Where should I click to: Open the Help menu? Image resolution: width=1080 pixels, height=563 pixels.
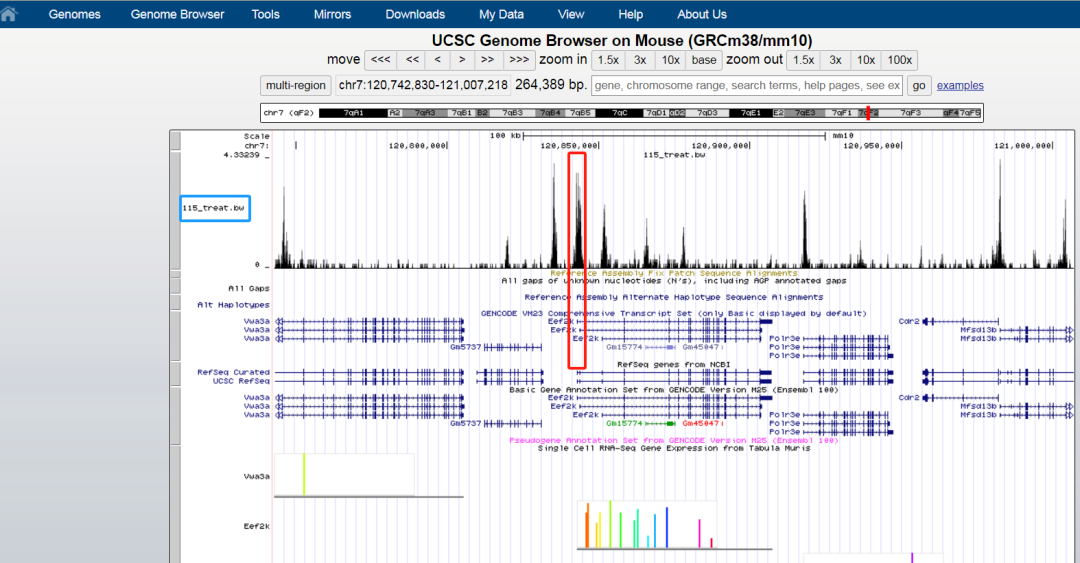point(630,14)
